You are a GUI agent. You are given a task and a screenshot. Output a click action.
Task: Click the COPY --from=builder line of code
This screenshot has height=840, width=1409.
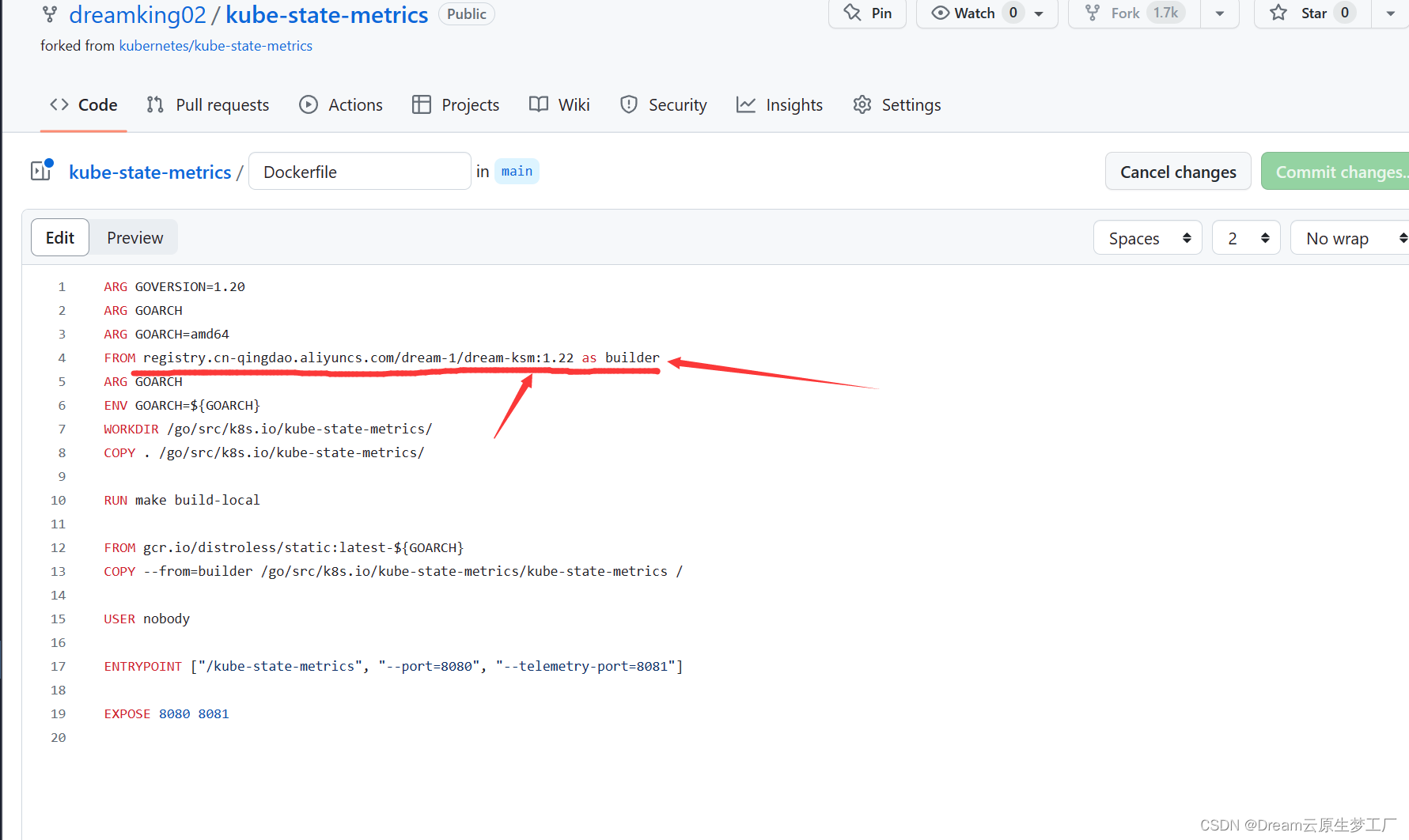[393, 571]
